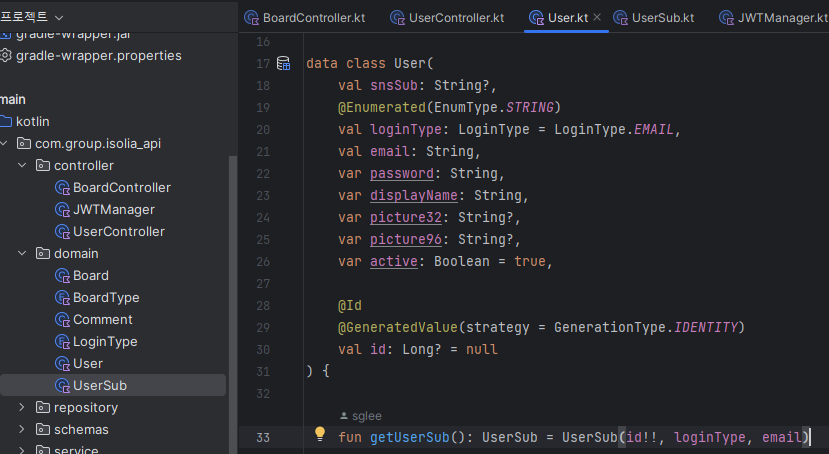Click the Kotlin icon on UserController.kt tab

point(397,17)
